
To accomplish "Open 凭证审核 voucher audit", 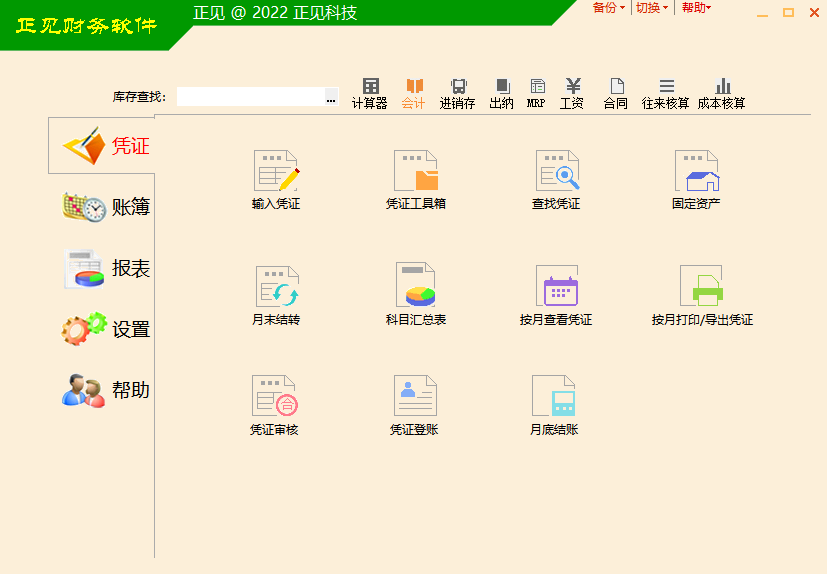I will (274, 397).
